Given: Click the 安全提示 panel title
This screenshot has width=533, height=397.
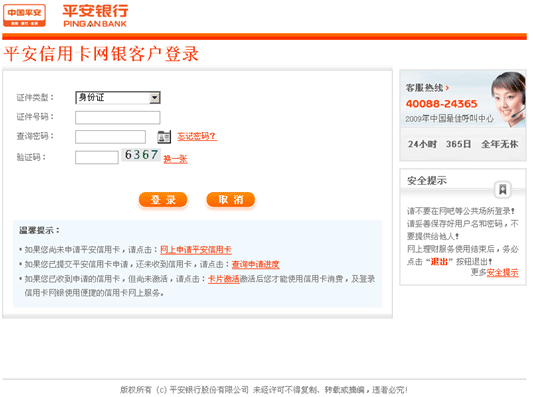Looking at the screenshot, I should (427, 180).
